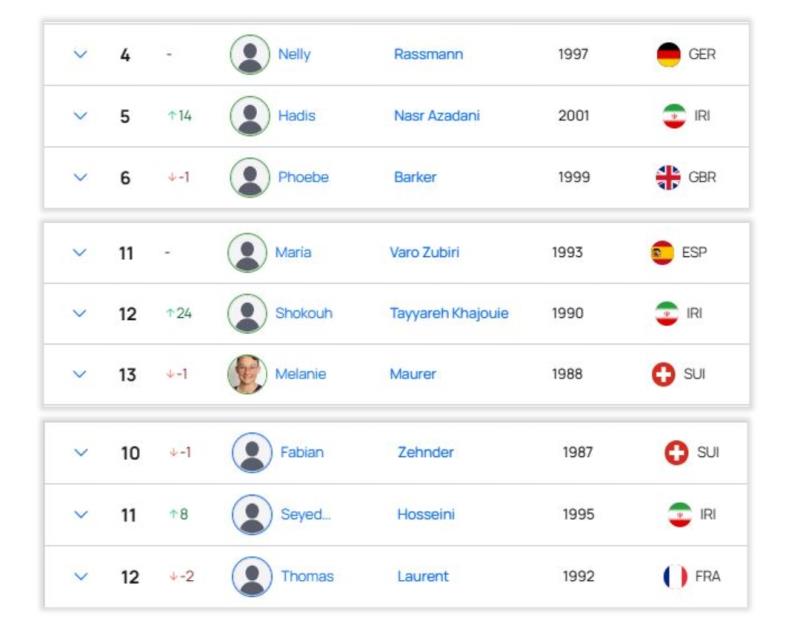The image size is (800, 640).
Task: Click Fabian Zehnder's Swiss flag icon
Action: click(x=677, y=453)
